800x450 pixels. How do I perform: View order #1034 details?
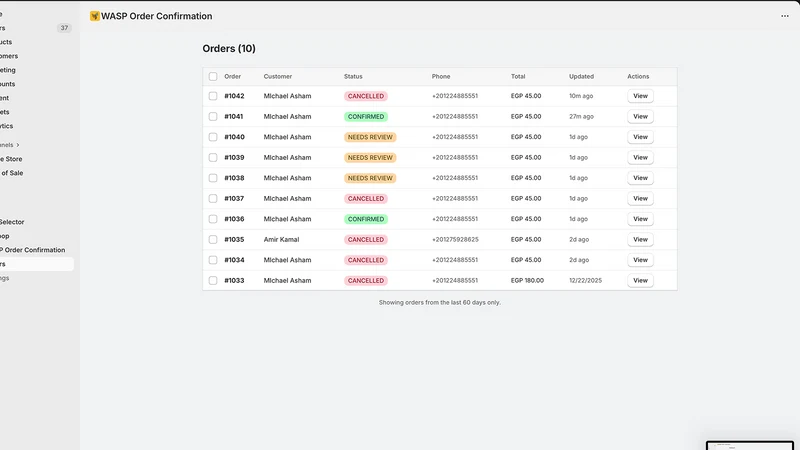pyautogui.click(x=640, y=260)
